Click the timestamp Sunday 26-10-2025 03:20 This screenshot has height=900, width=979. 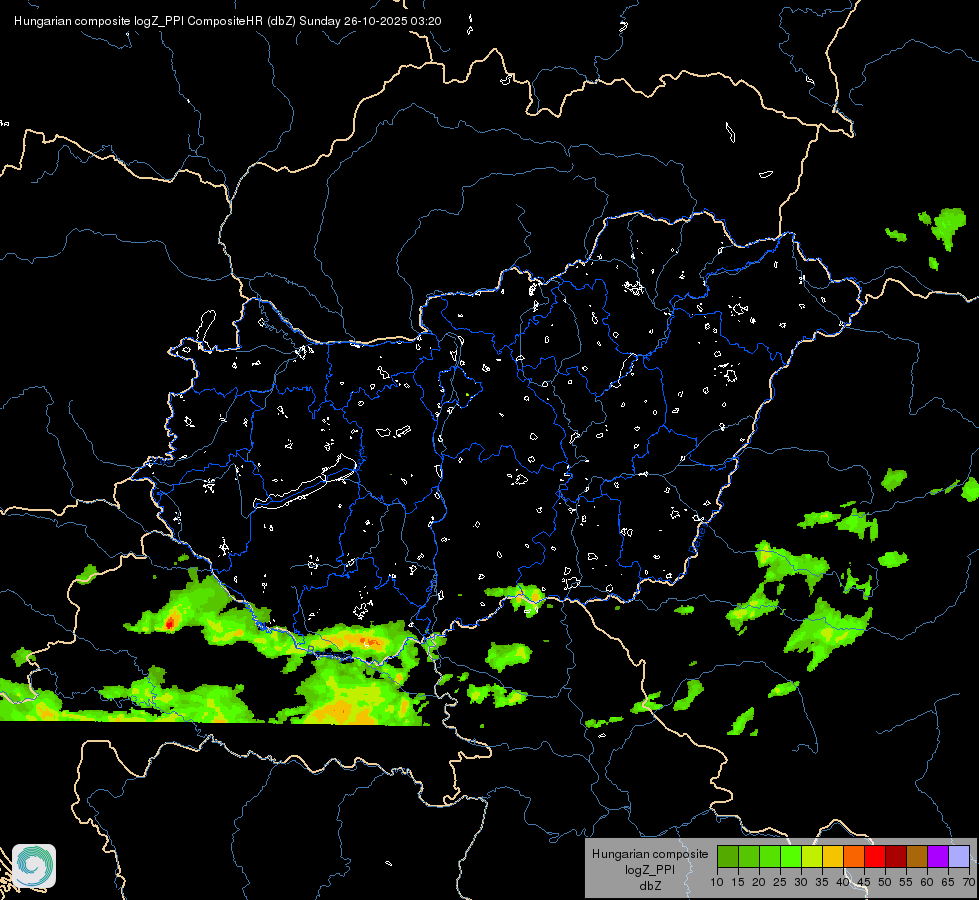[370, 21]
